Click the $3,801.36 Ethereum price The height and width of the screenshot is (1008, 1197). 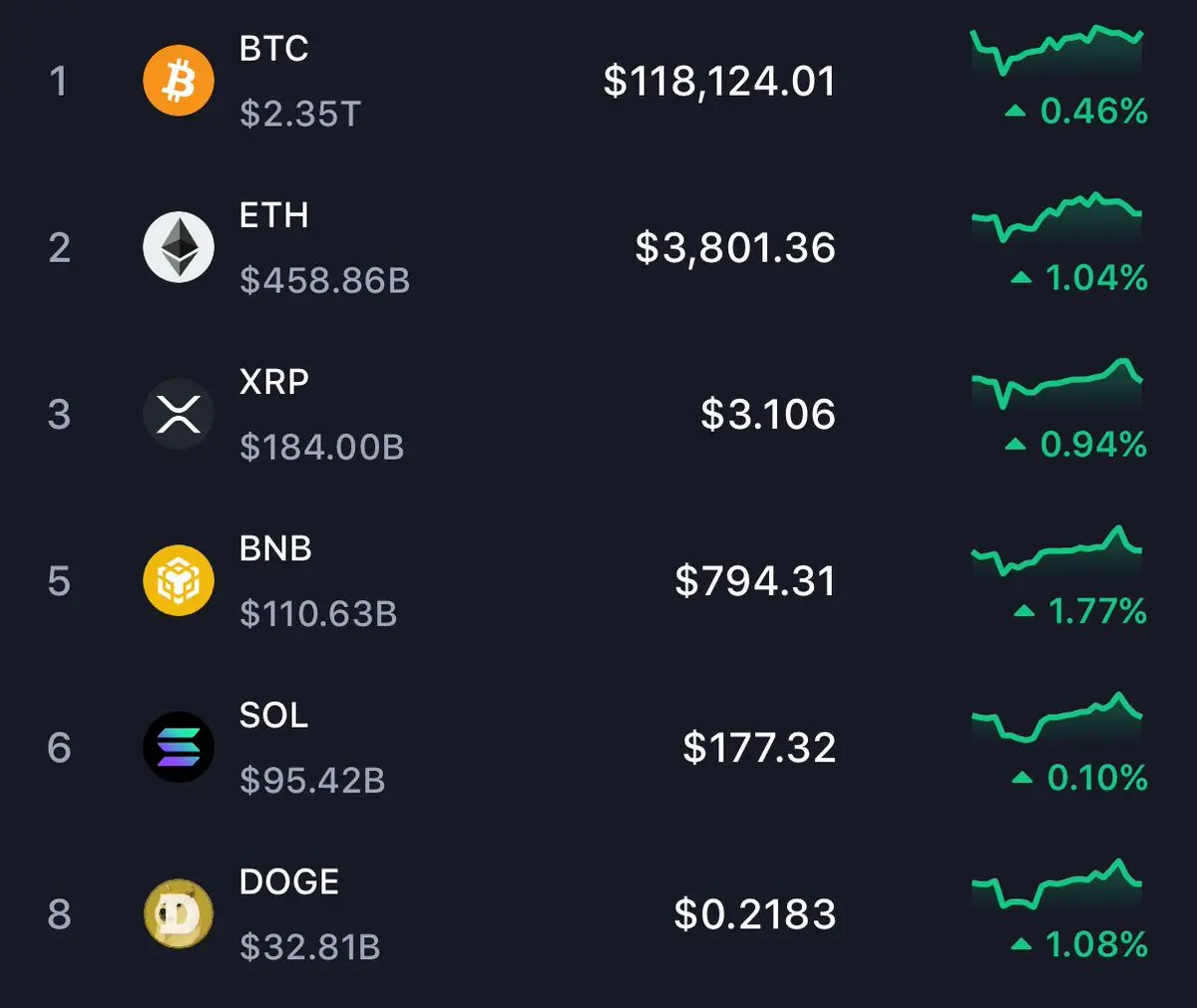point(735,248)
